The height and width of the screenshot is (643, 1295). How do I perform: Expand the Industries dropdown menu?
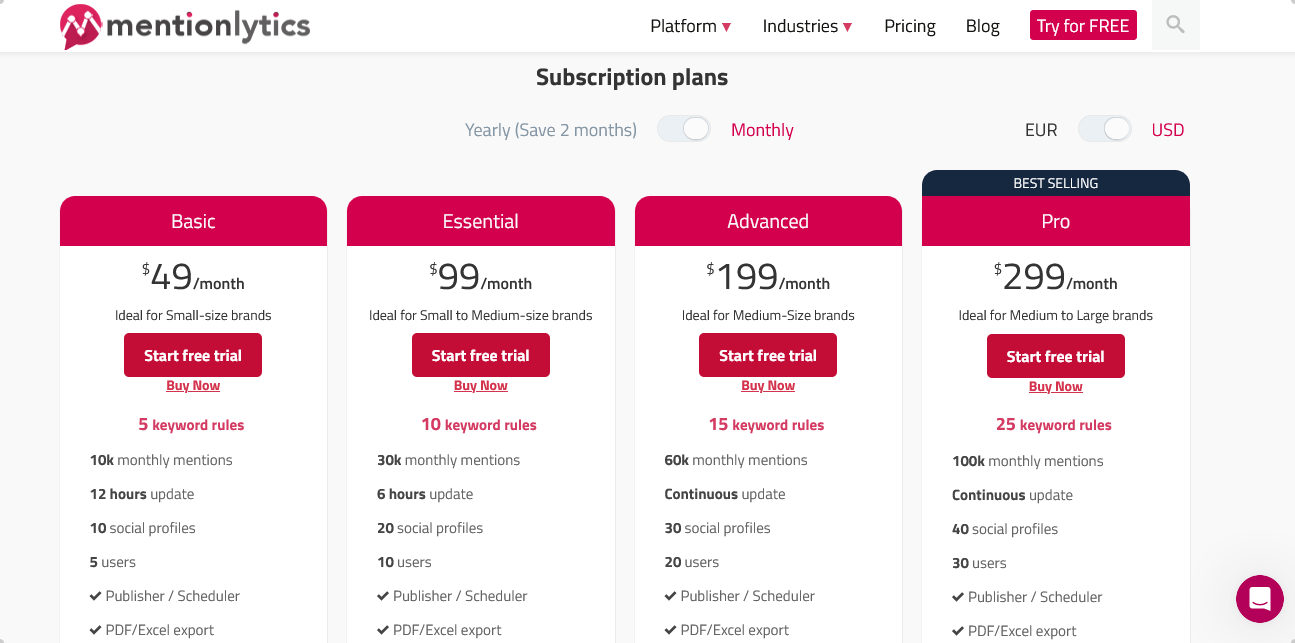(807, 26)
